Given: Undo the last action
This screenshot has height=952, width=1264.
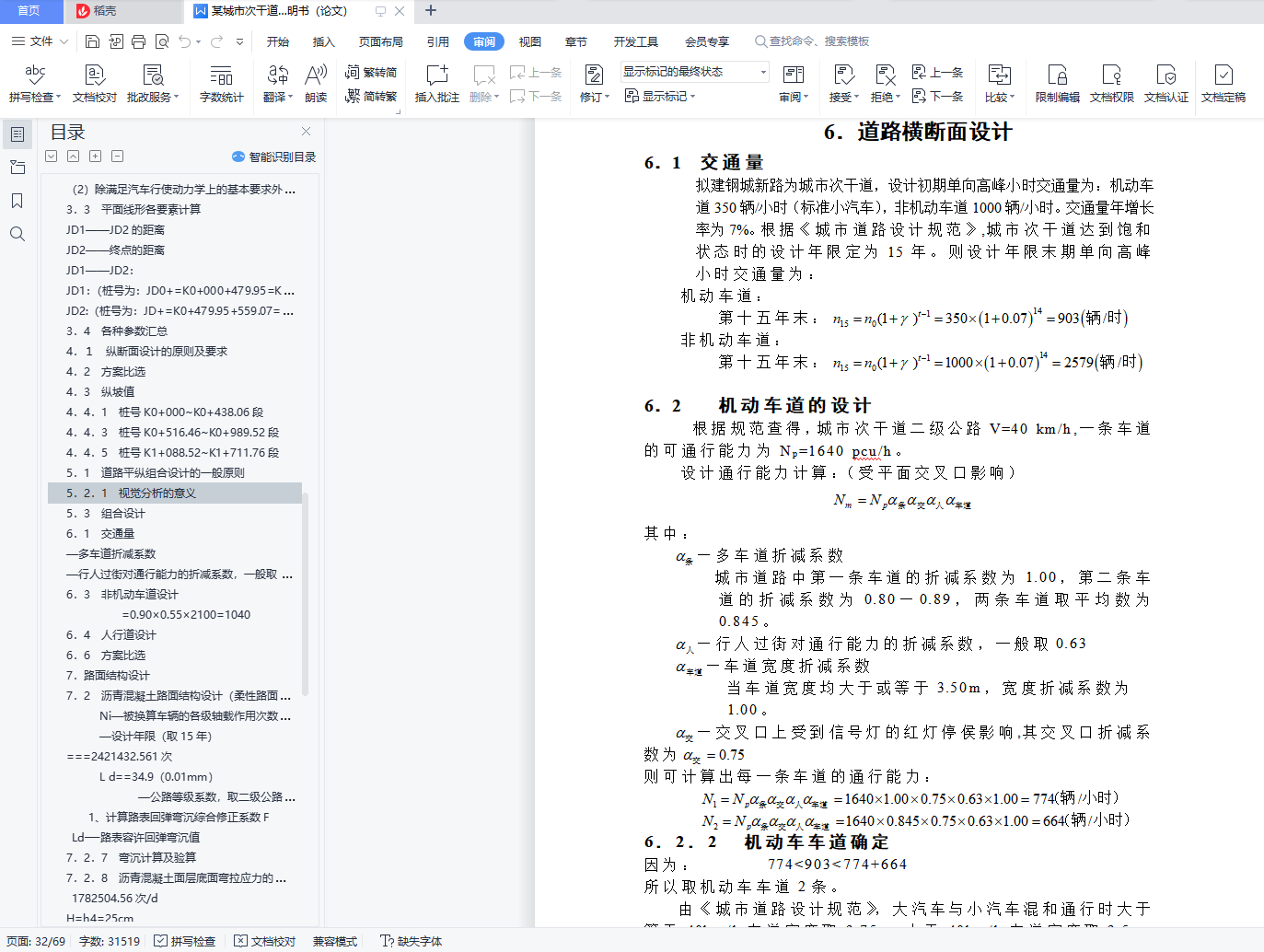Looking at the screenshot, I should [185, 41].
